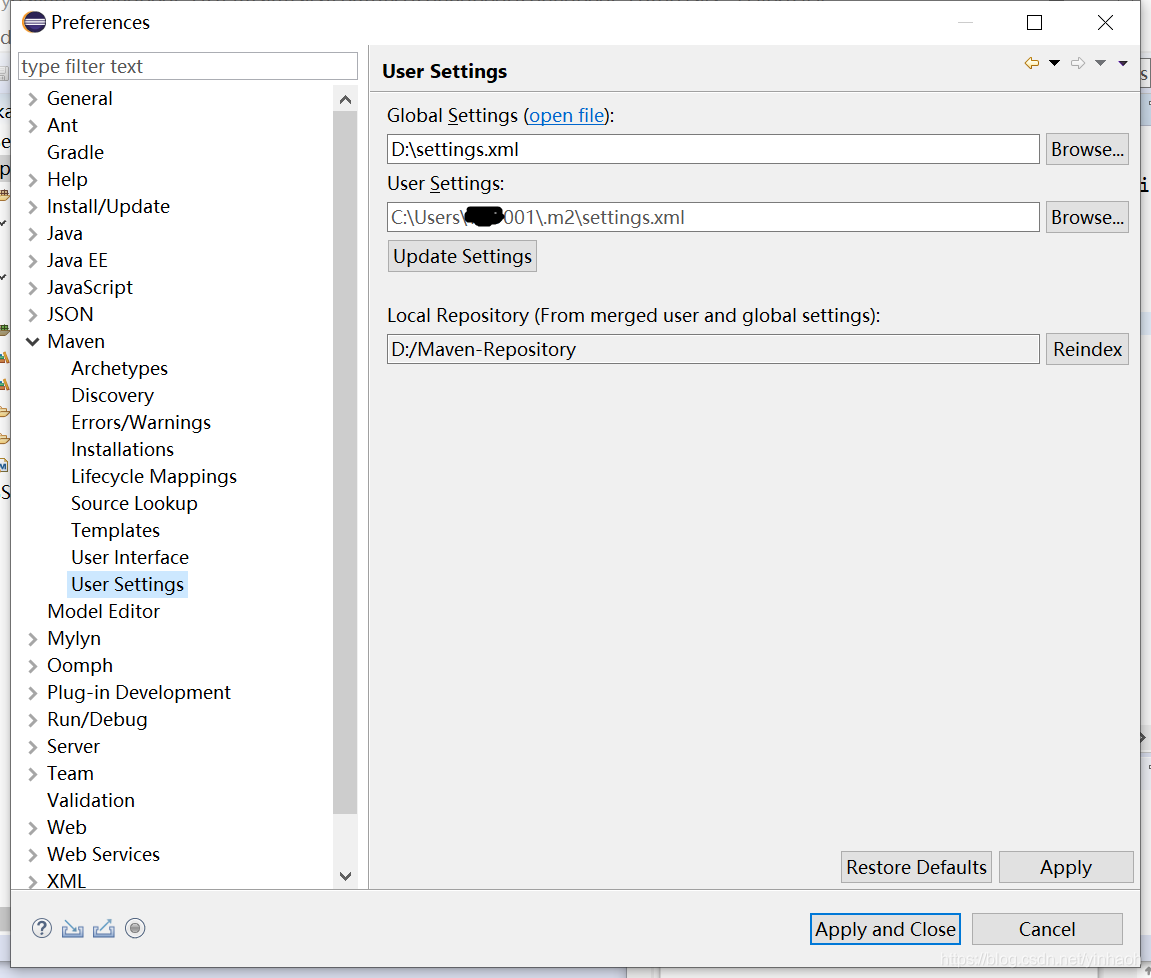
Task: Expand the Oomph tree node
Action: [32, 666]
